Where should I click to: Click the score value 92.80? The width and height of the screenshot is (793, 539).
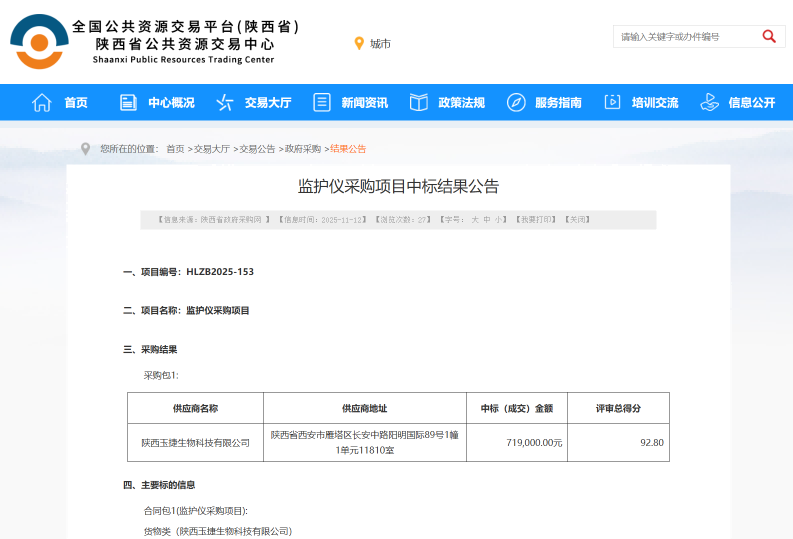tap(652, 443)
